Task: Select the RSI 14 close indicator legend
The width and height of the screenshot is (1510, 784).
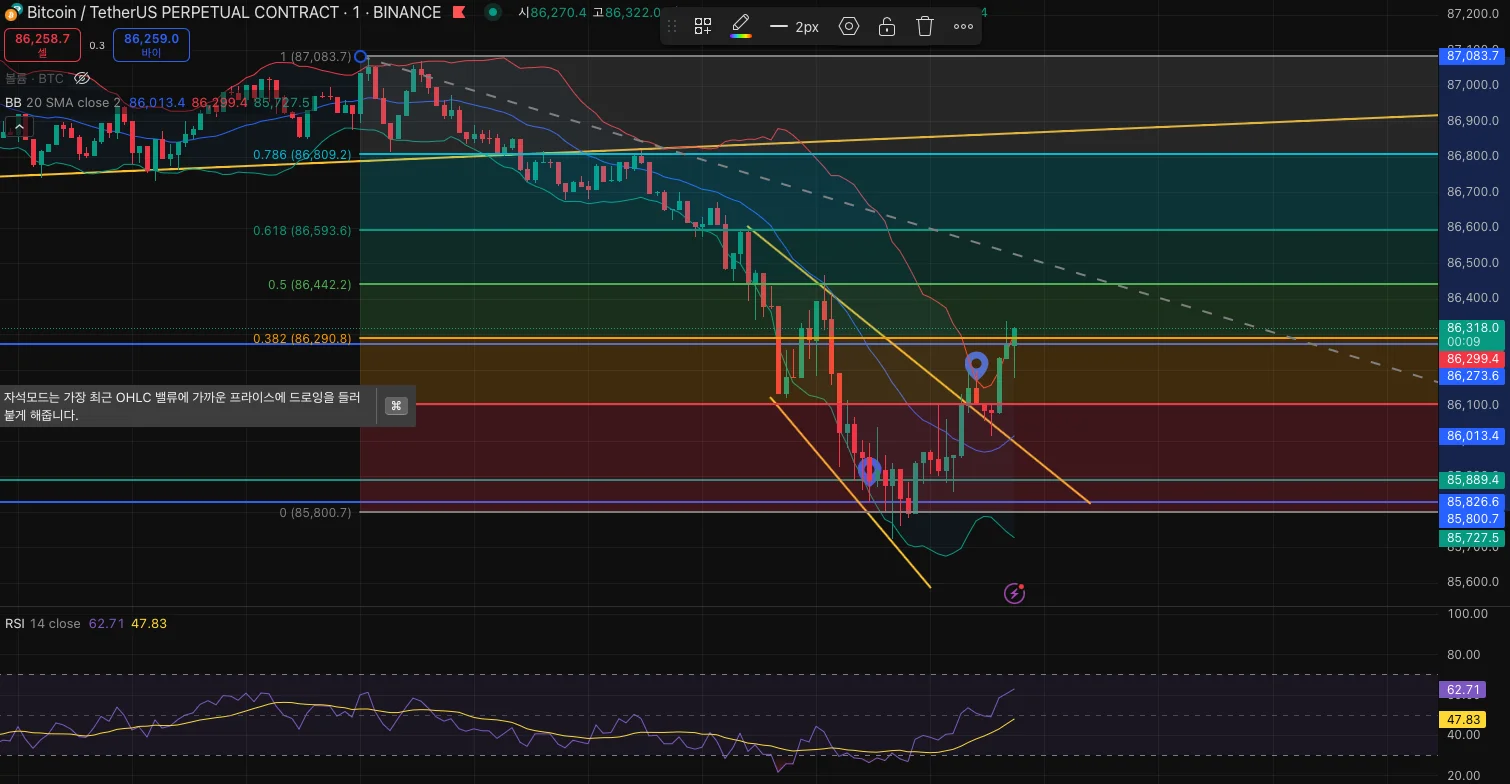Action: coord(43,623)
